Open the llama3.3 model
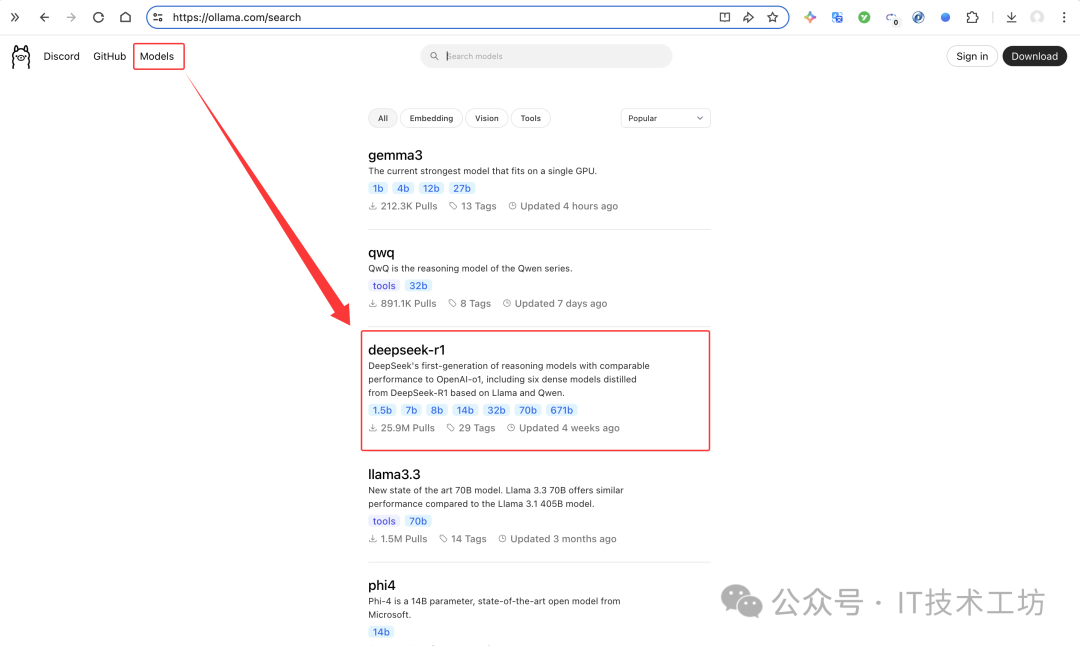This screenshot has height=646, width=1080. pos(394,475)
